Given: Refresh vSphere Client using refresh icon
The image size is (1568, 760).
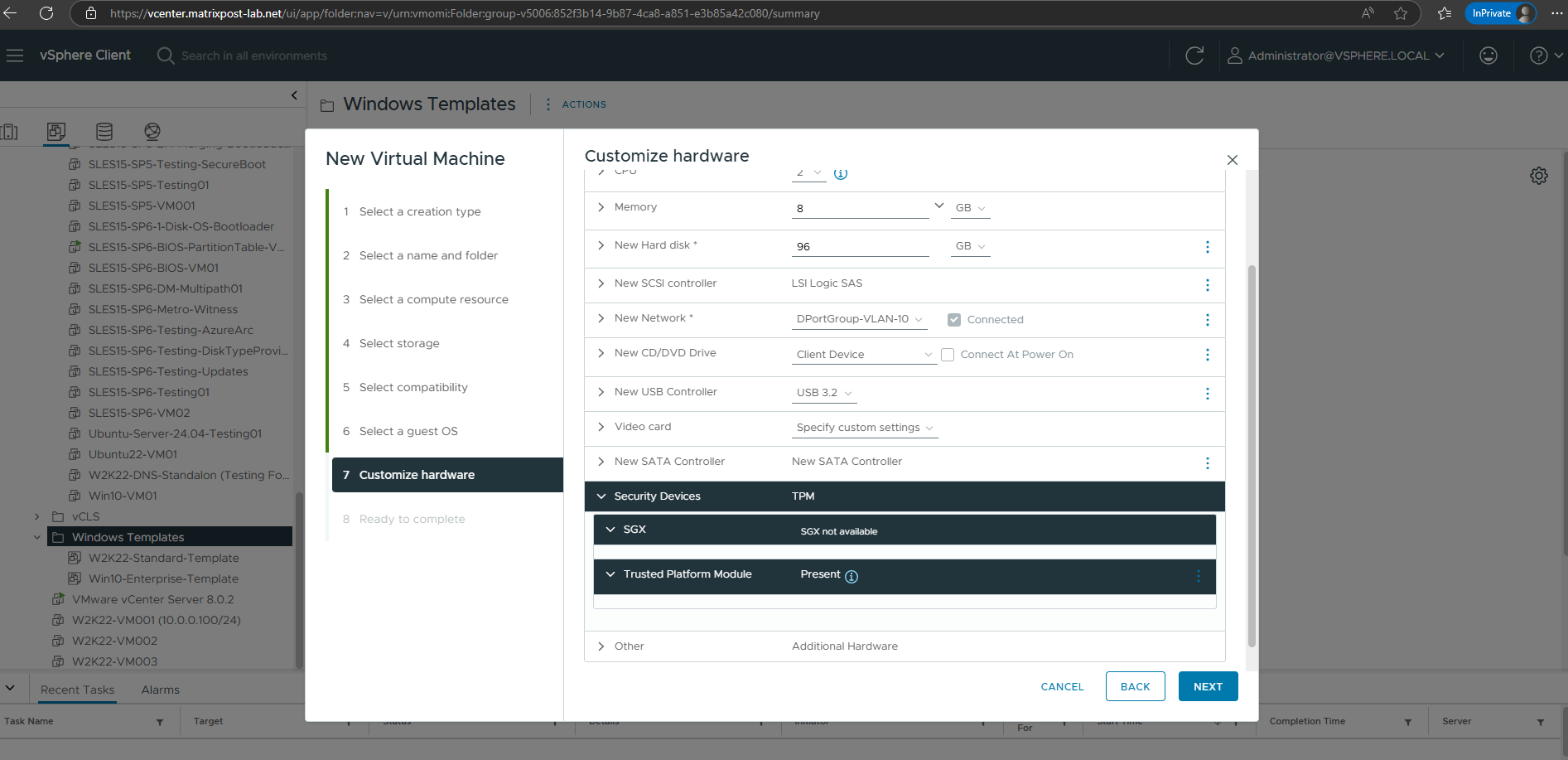Looking at the screenshot, I should pyautogui.click(x=1194, y=56).
